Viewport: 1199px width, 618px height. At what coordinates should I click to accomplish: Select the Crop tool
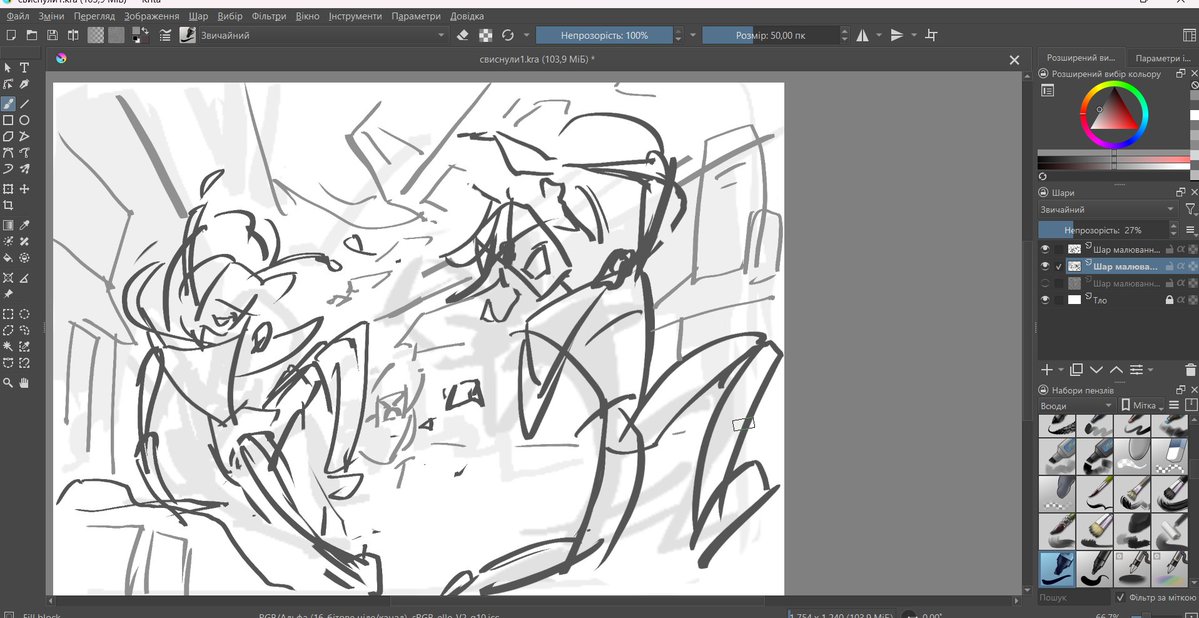(x=8, y=206)
